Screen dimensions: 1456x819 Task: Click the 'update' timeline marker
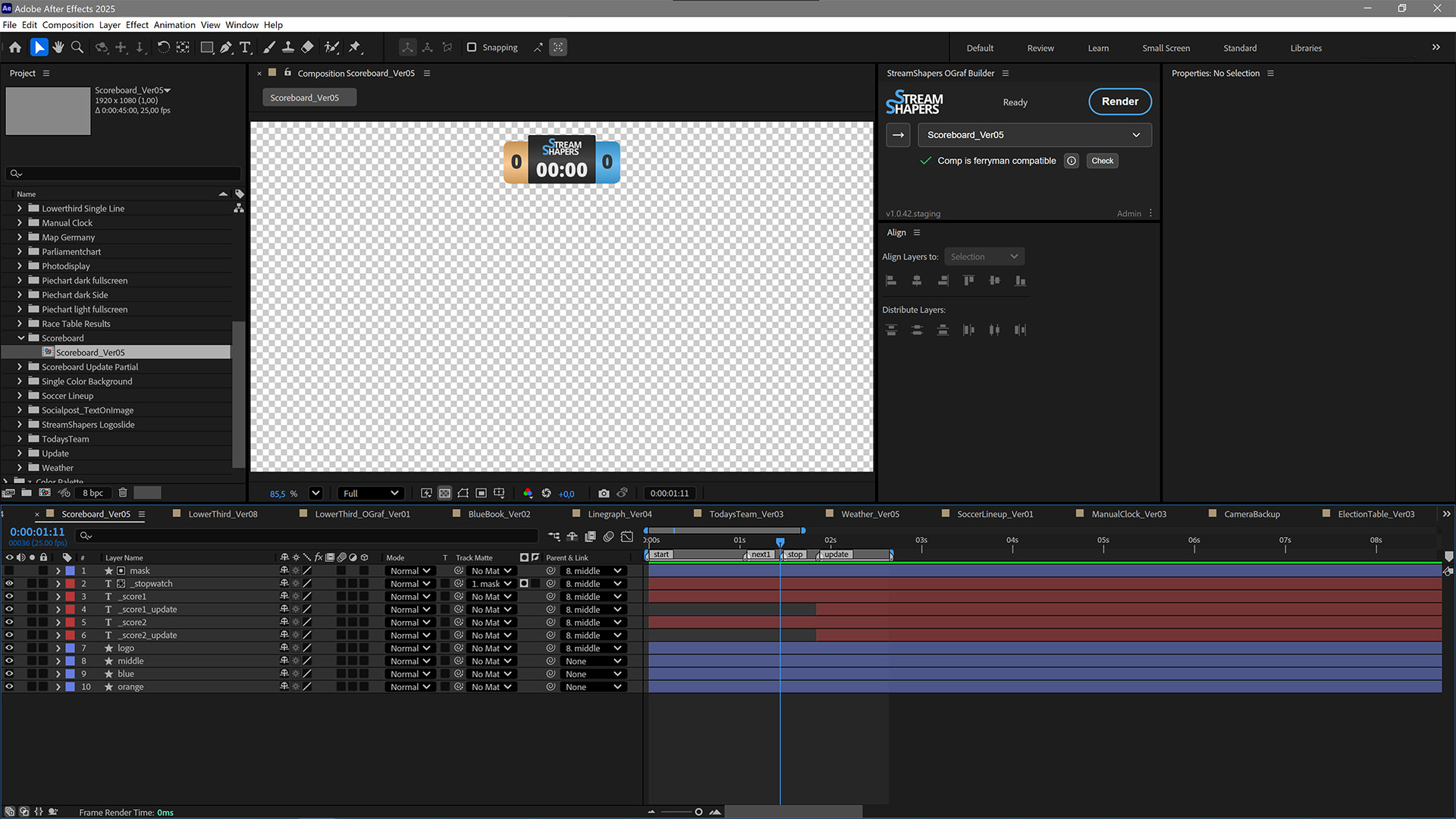point(836,554)
